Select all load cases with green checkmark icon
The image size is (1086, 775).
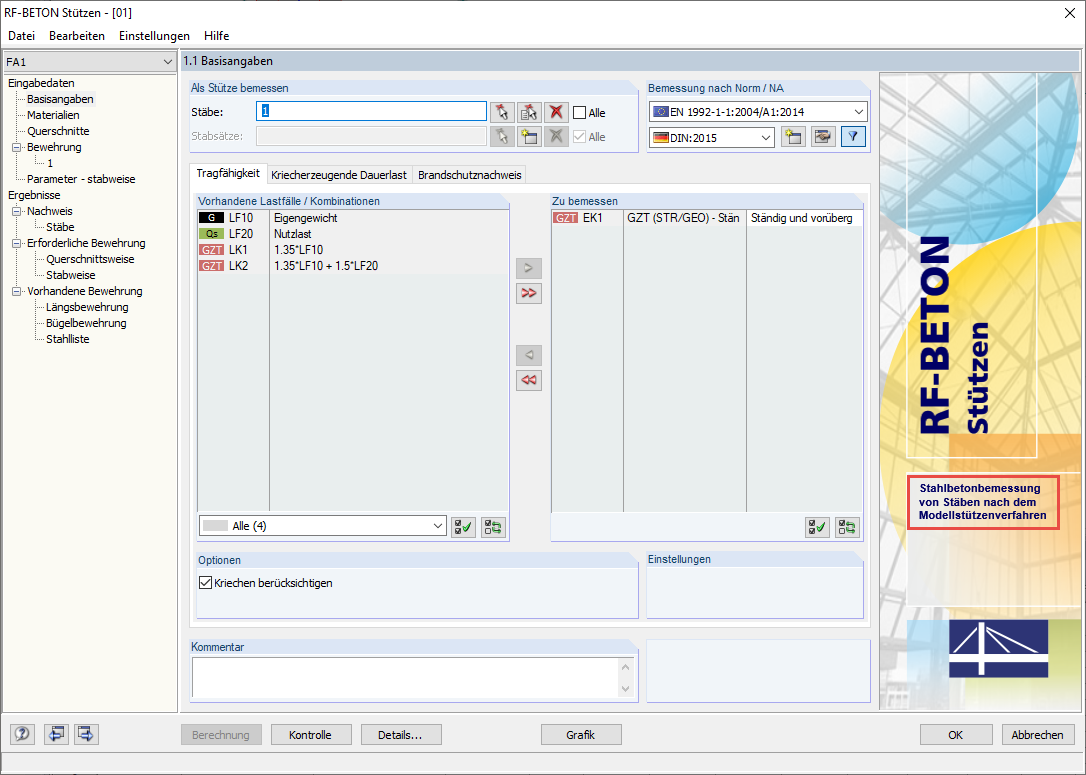pyautogui.click(x=463, y=527)
